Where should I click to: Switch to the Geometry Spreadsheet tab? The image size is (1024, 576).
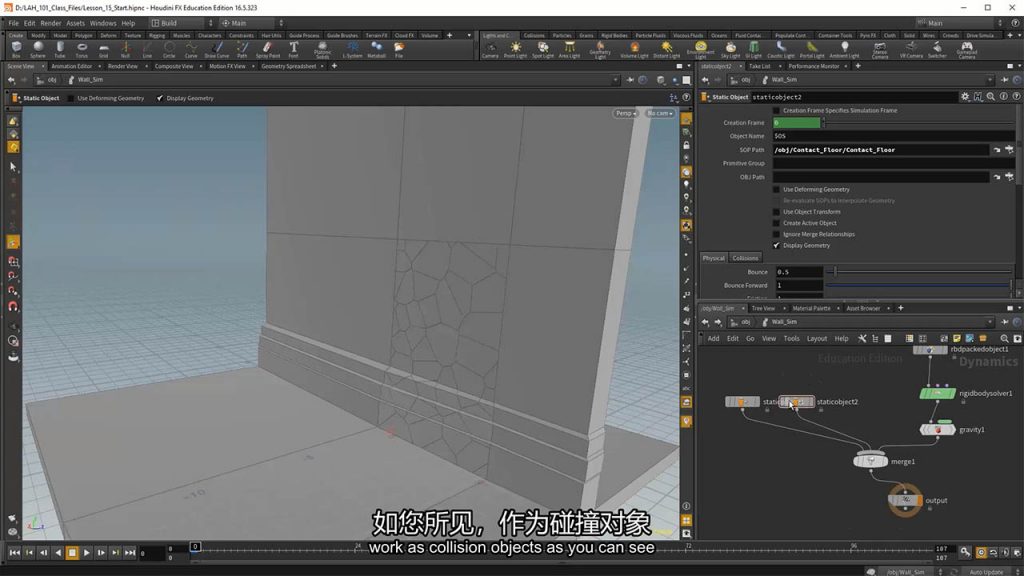coord(289,66)
